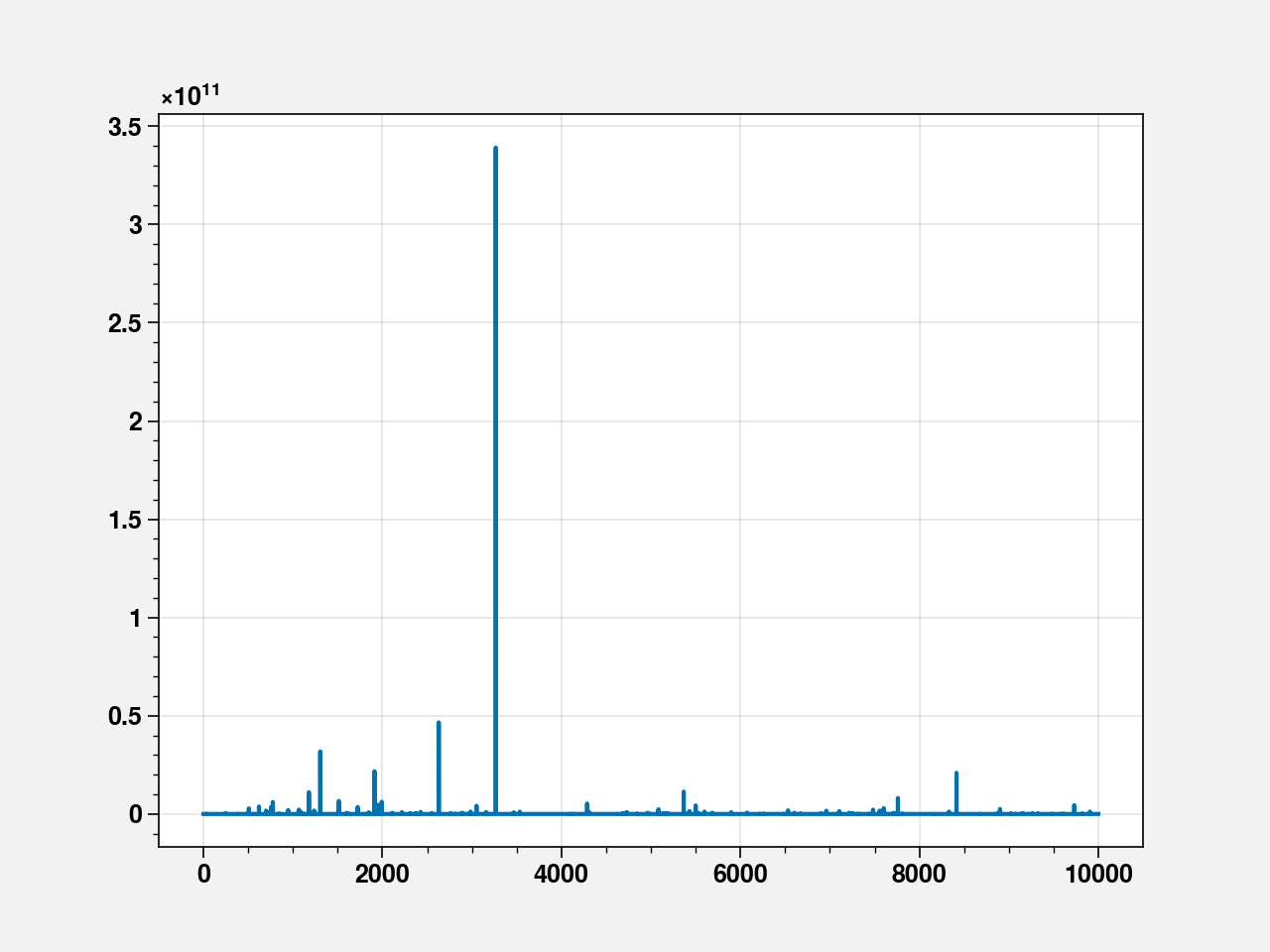Click the x-axis tick label 6000

740,874
